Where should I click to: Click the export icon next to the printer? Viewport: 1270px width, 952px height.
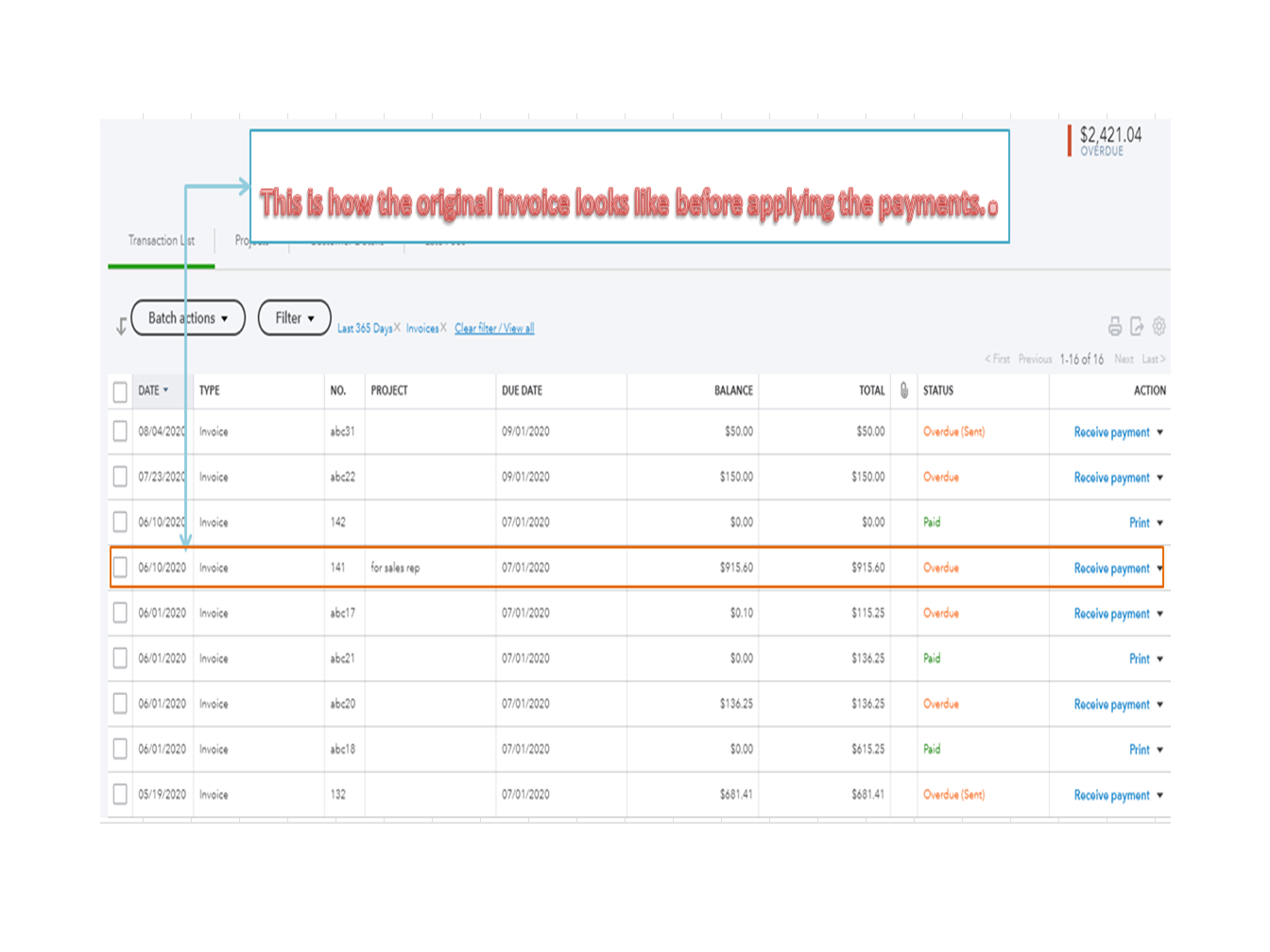1137,324
